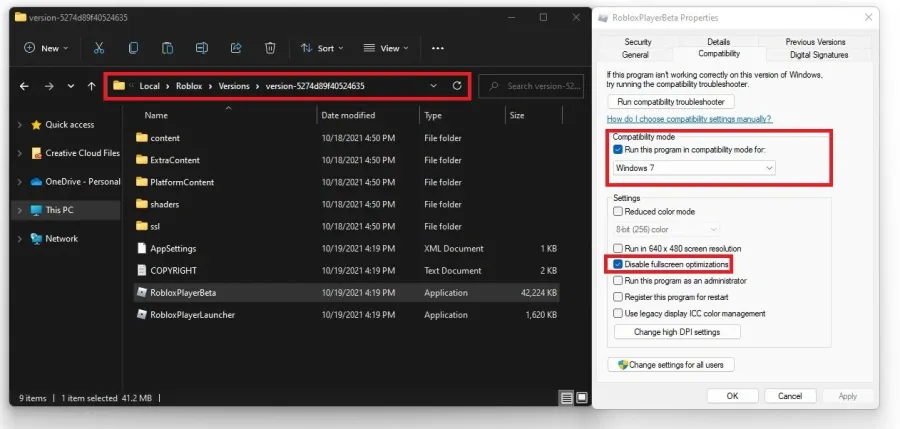
Task: Open the Security tab
Action: (638, 41)
